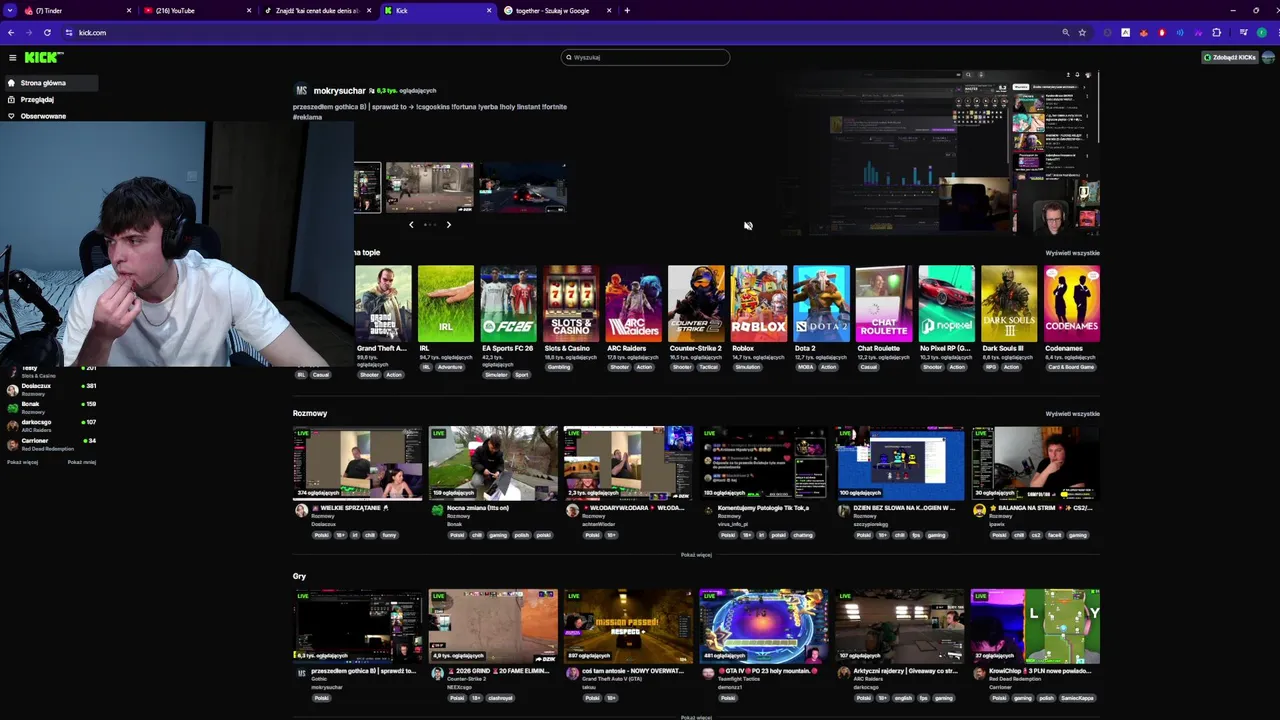This screenshot has height=720, width=1280.
Task: Click the MOBA tag under Dota 2
Action: click(x=805, y=367)
